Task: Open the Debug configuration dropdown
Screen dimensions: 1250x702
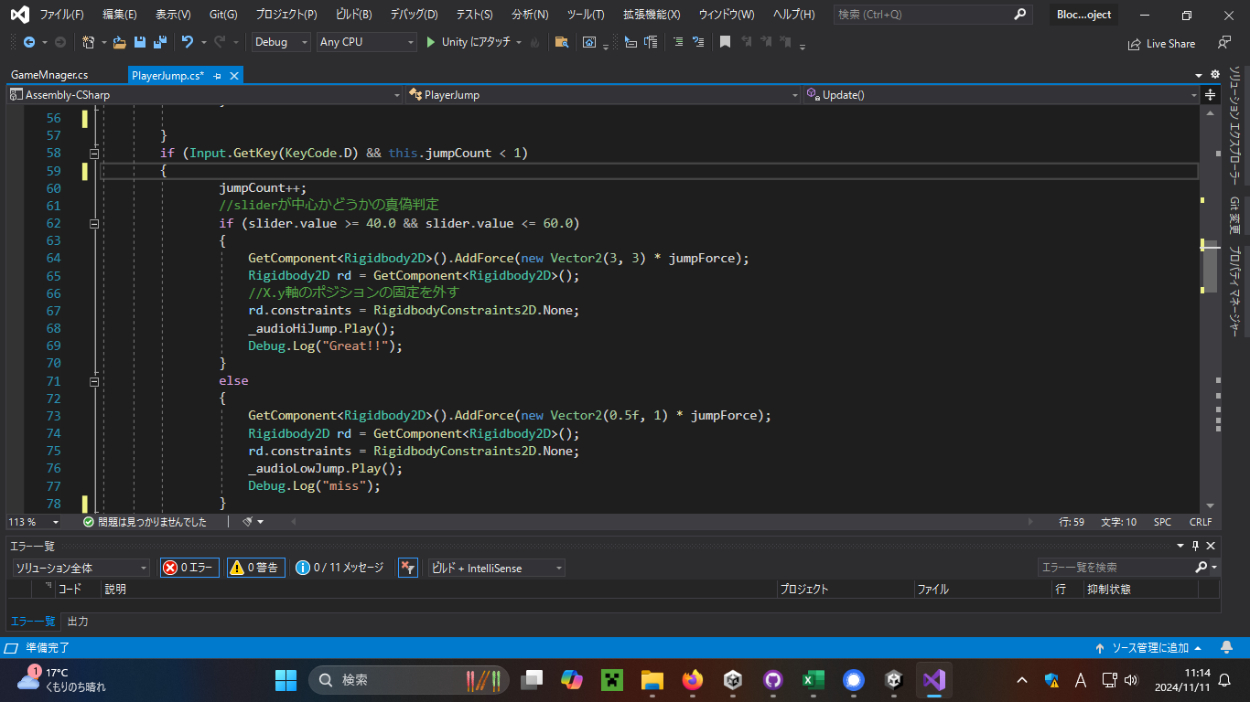Action: click(281, 42)
